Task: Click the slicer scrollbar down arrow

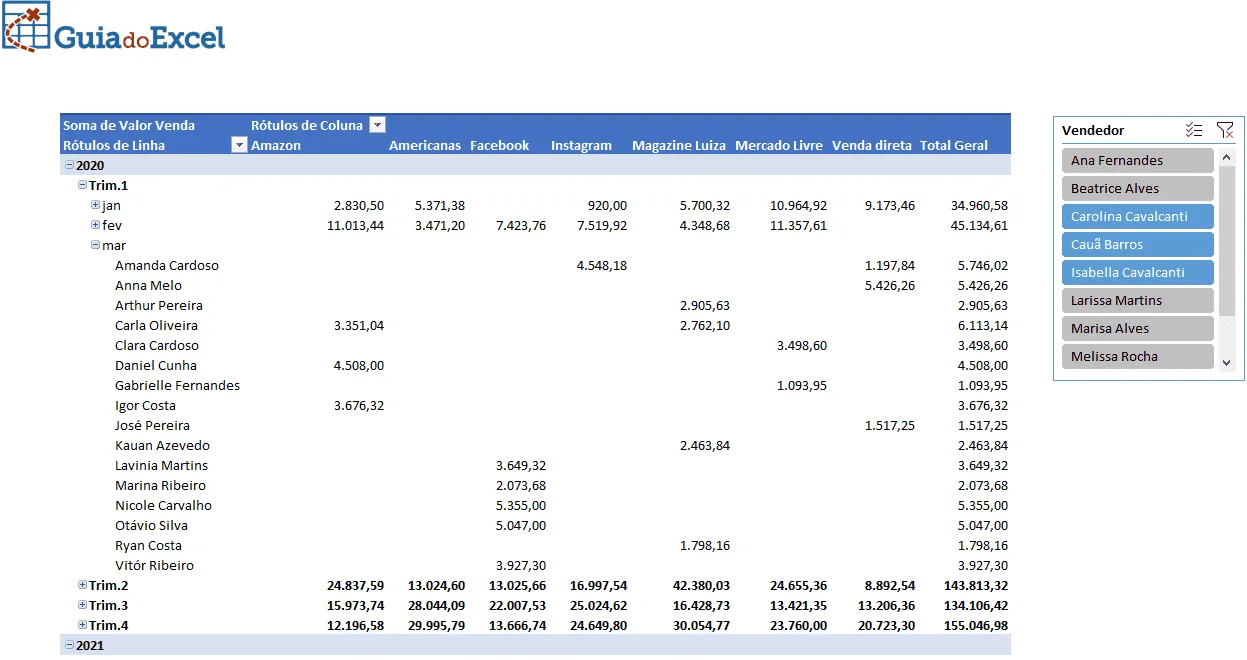Action: pyautogui.click(x=1228, y=363)
